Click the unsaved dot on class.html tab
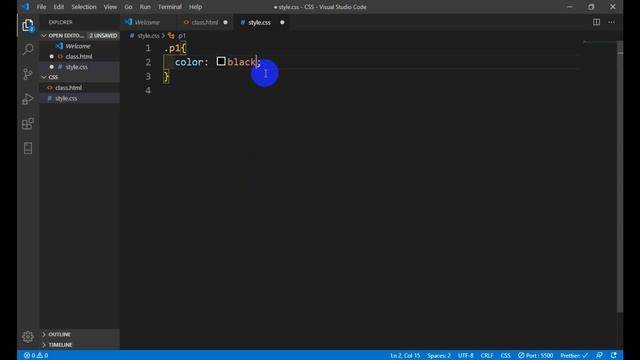Screen dimensions: 640x360 pyautogui.click(x=225, y=22)
